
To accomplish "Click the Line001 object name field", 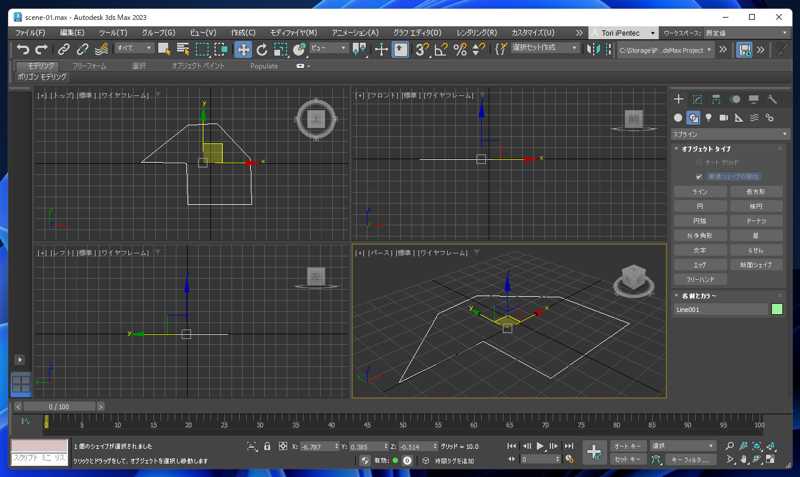I will coord(721,309).
